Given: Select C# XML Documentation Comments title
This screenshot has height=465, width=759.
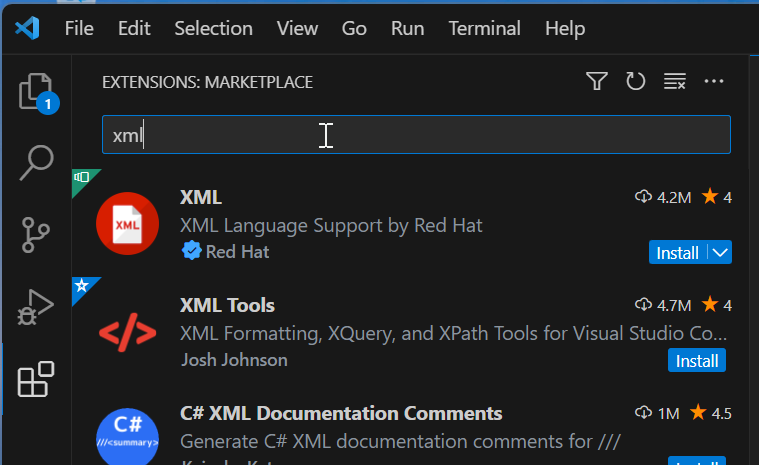Looking at the screenshot, I should (x=341, y=413).
